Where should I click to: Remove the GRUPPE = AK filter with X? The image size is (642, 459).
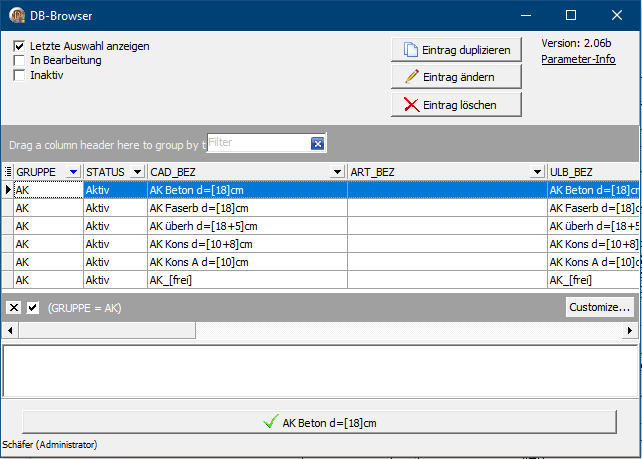pyautogui.click(x=14, y=308)
